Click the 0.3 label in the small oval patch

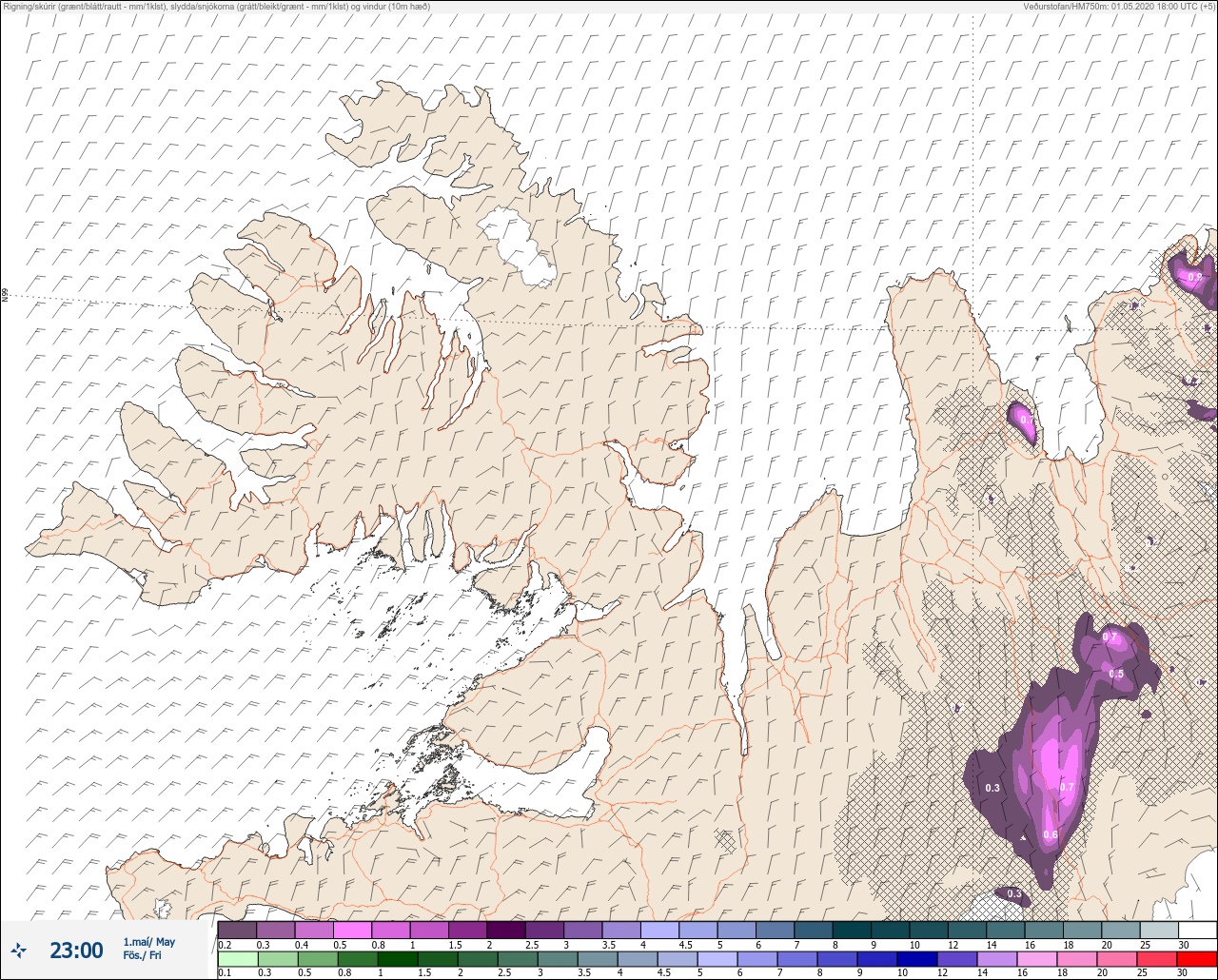pos(1014,894)
